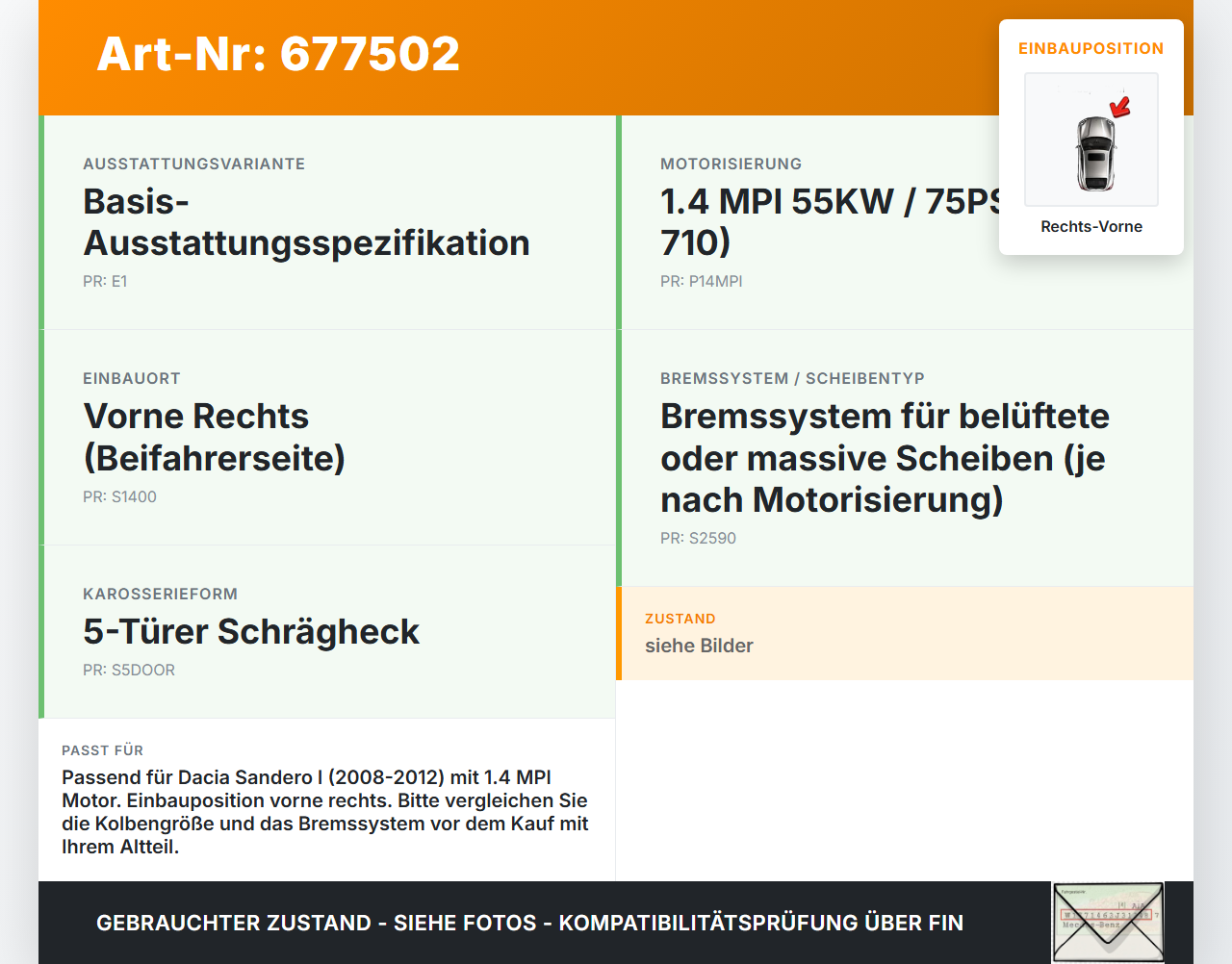Click the PASST FÜR compatibility description
Screen dimensions: 1232x964
click(325, 812)
